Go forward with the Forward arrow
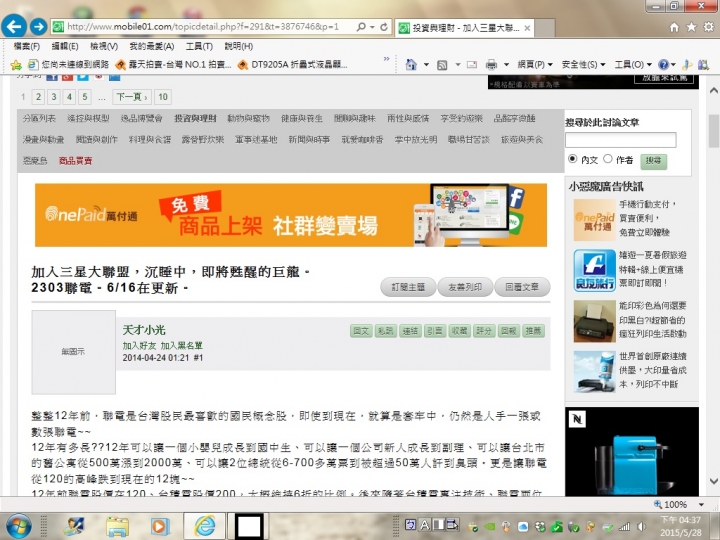The width and height of the screenshot is (720, 540). coord(39,27)
